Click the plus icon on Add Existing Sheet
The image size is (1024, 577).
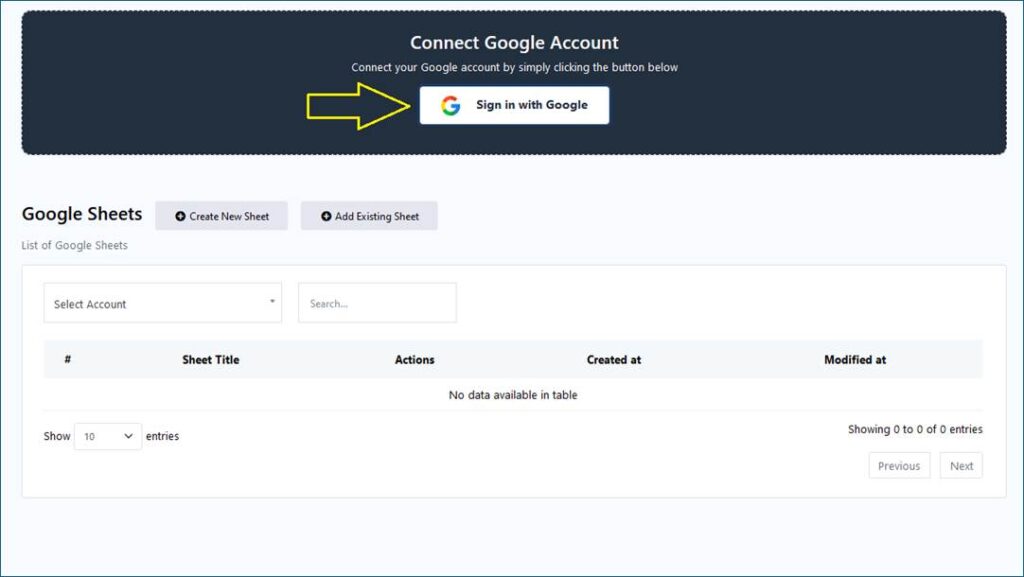326,216
